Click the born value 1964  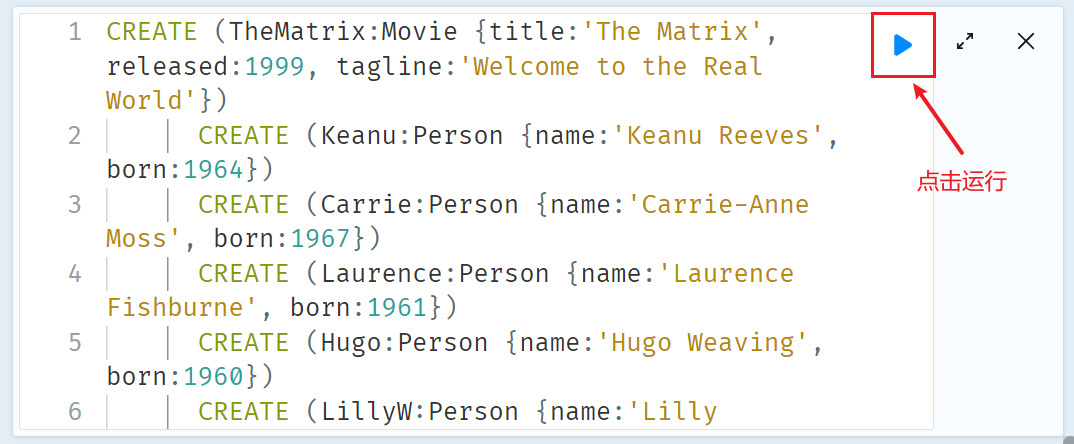[214, 170]
